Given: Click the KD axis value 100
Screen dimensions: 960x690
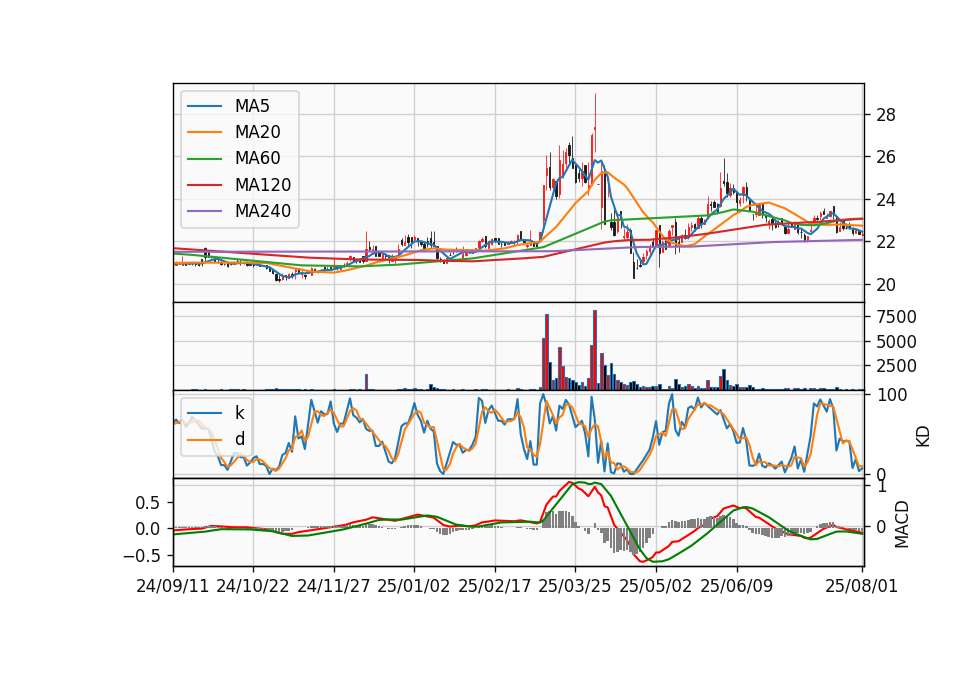Looking at the screenshot, I should coord(892,396).
